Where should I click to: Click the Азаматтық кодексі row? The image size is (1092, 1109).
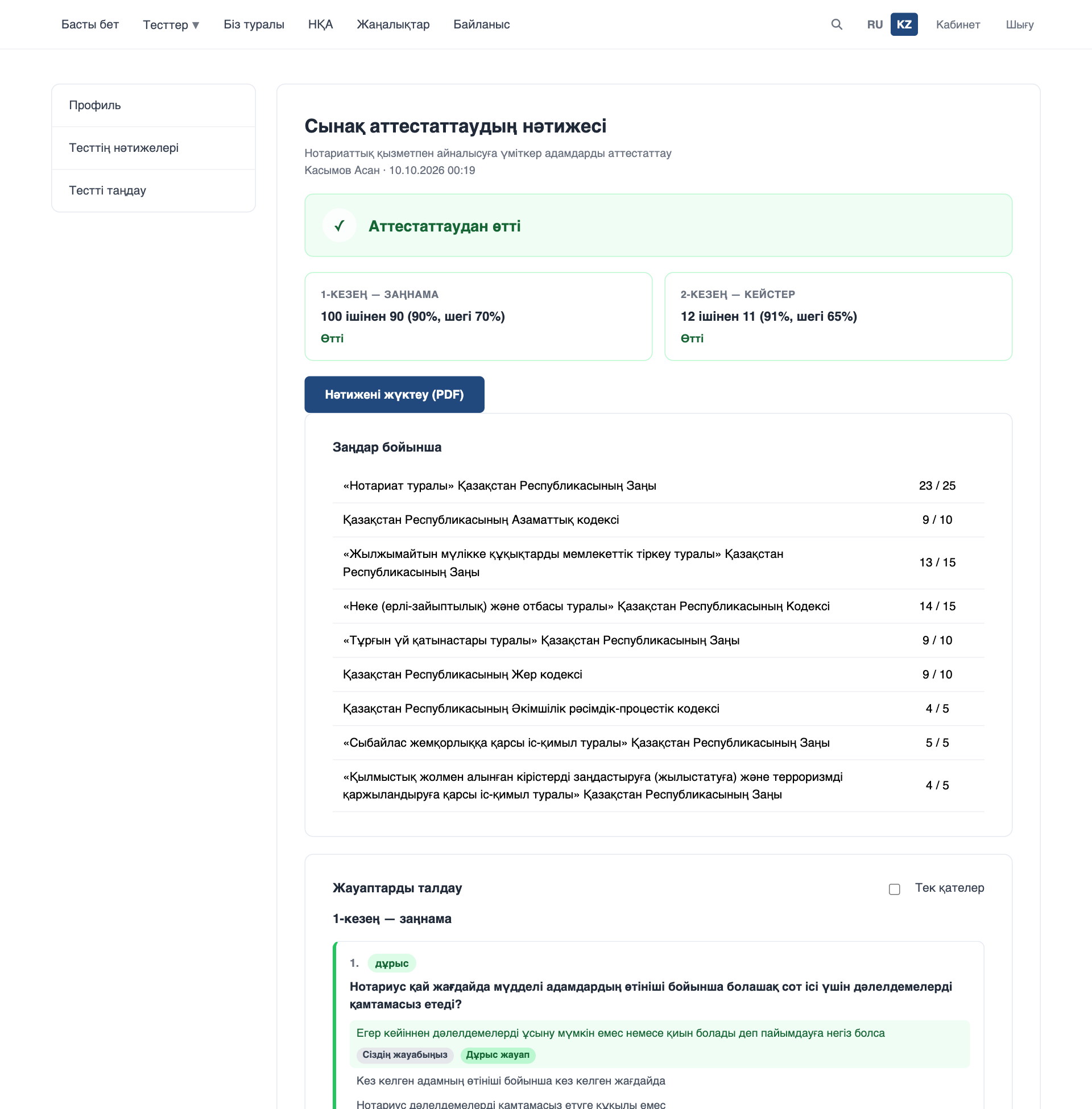[x=658, y=519]
